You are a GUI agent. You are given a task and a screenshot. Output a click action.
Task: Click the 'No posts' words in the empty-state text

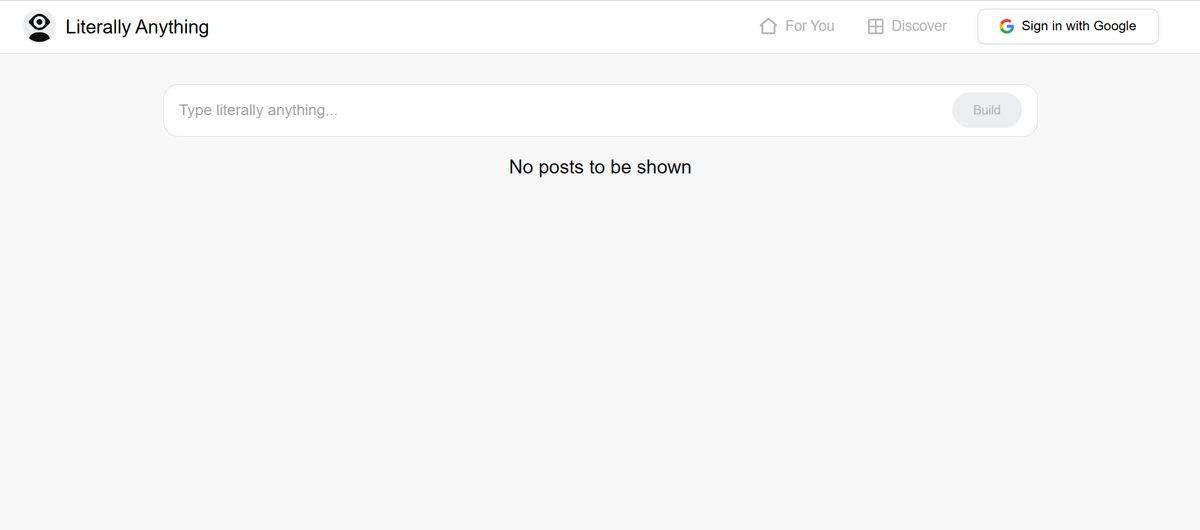pos(546,167)
